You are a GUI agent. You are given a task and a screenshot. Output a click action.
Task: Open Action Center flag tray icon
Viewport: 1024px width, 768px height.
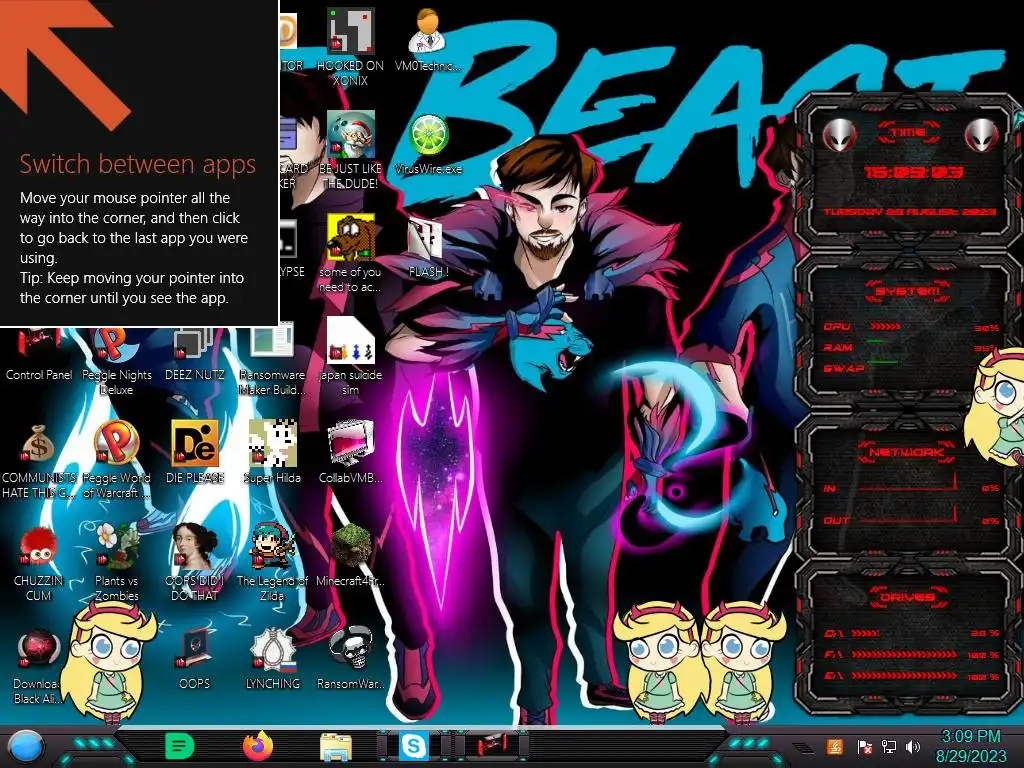tap(864, 746)
